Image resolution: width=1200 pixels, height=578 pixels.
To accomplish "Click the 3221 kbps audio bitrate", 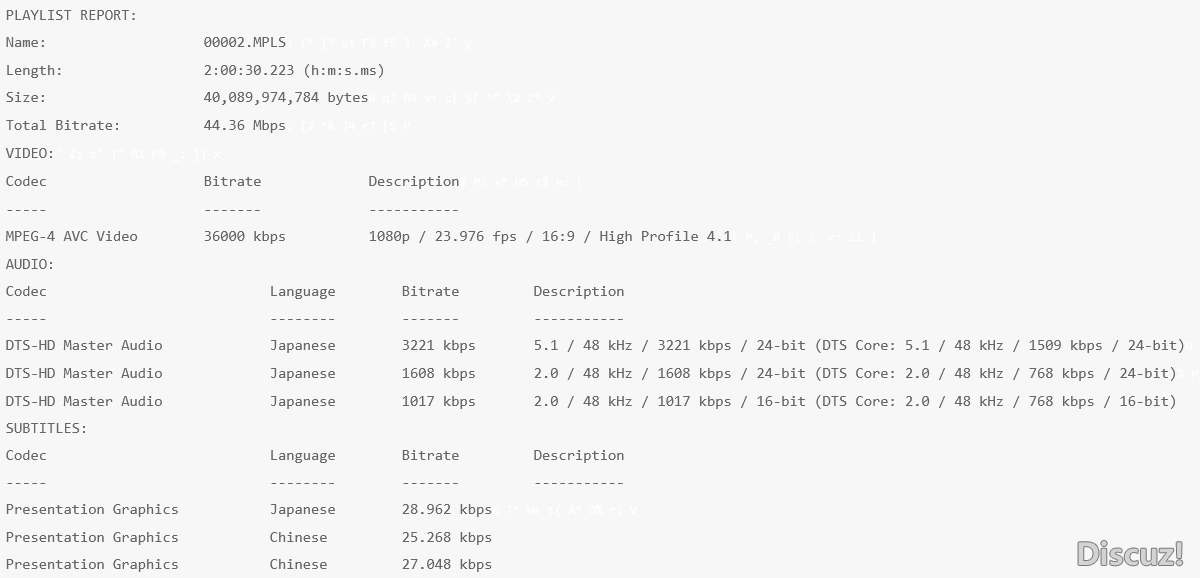I will click(x=438, y=345).
